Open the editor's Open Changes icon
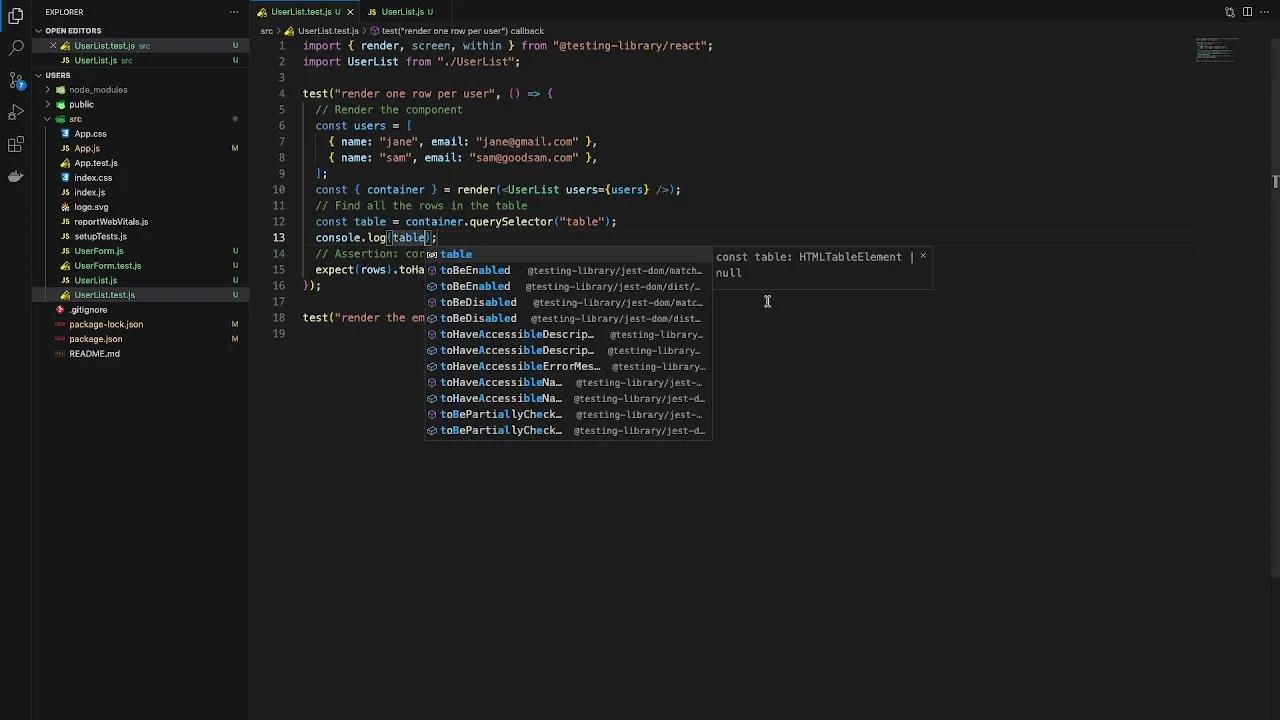The image size is (1280, 720). click(x=1229, y=11)
